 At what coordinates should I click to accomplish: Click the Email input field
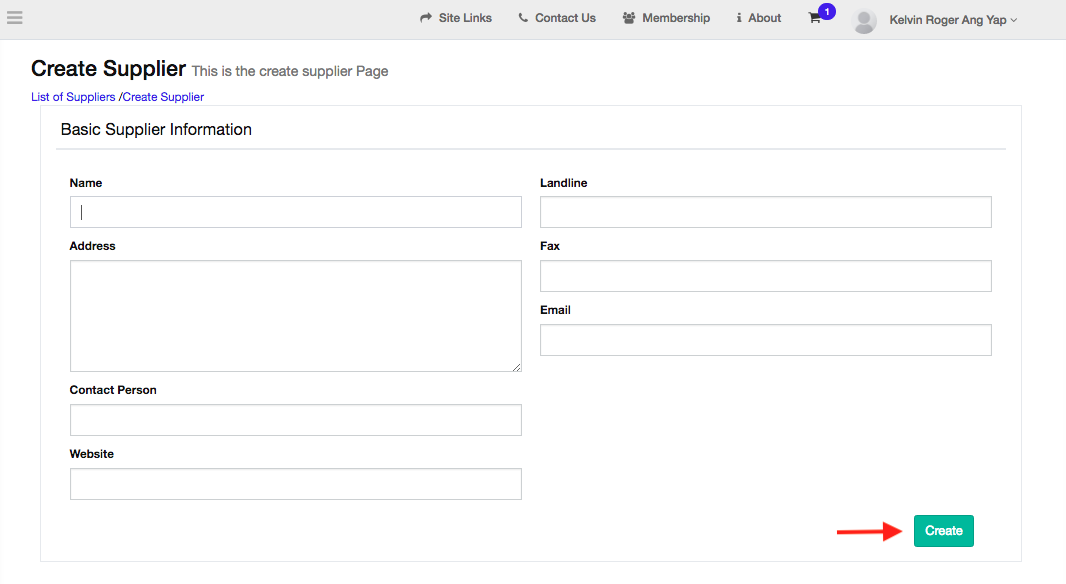(x=766, y=340)
